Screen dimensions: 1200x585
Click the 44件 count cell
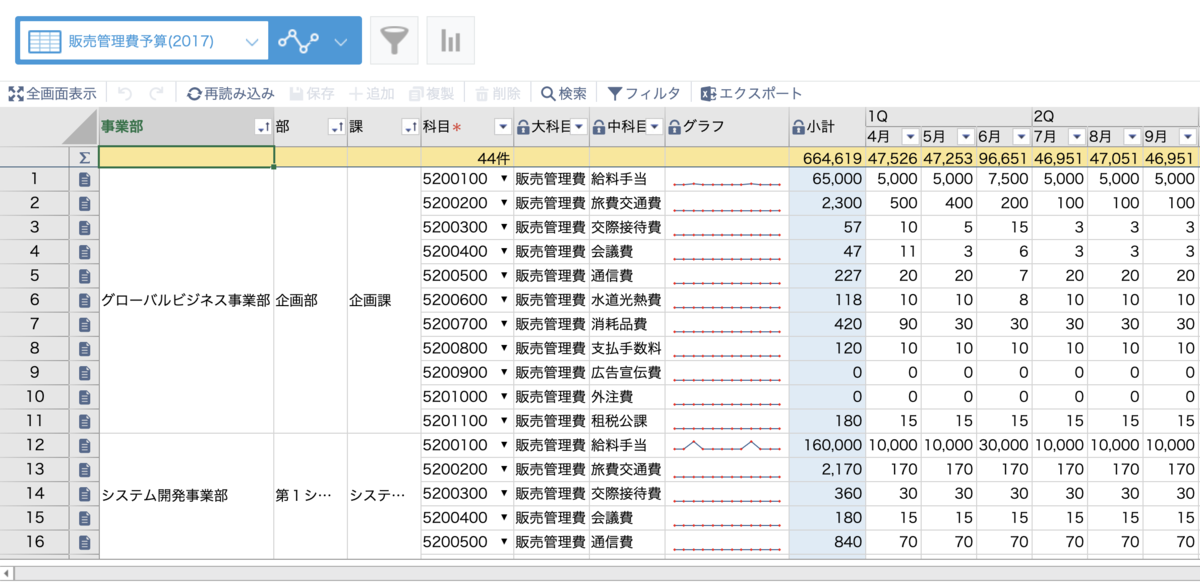click(x=467, y=157)
